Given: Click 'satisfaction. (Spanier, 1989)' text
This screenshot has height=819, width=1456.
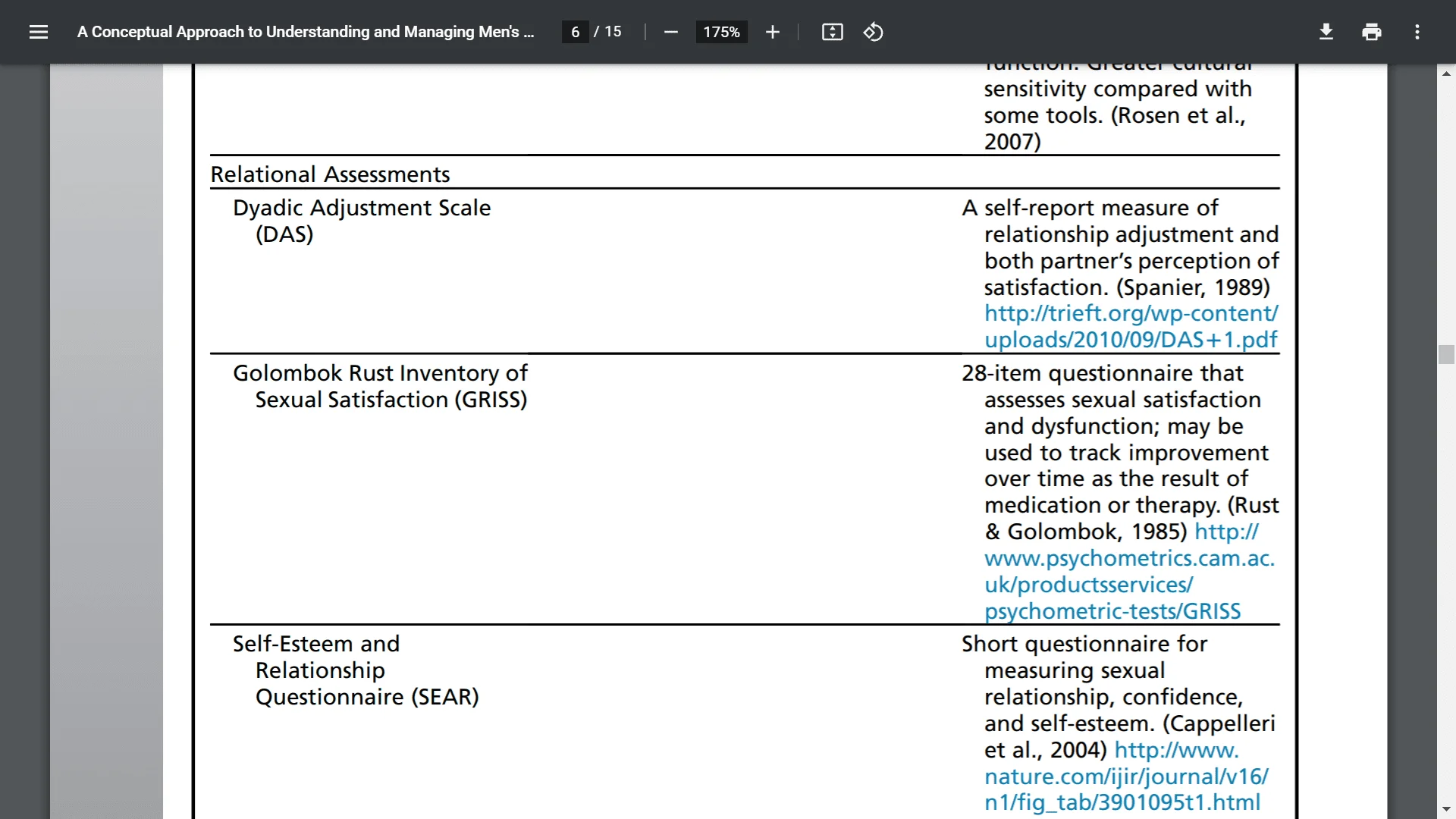Looking at the screenshot, I should click(x=1127, y=287).
